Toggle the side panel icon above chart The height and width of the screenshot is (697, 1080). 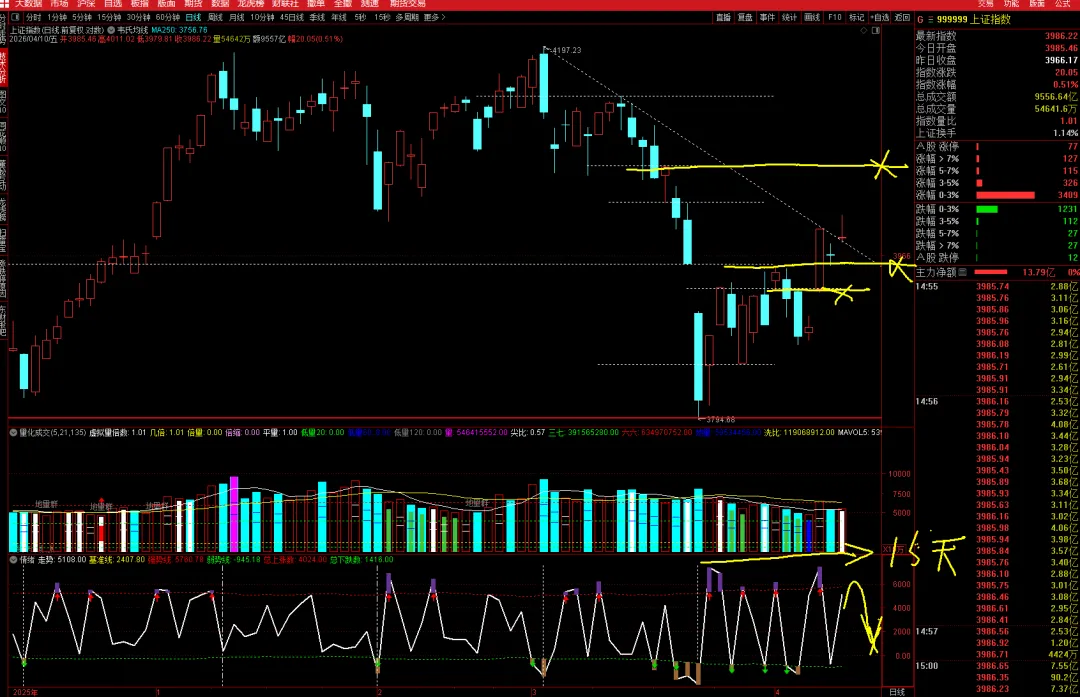click(876, 30)
